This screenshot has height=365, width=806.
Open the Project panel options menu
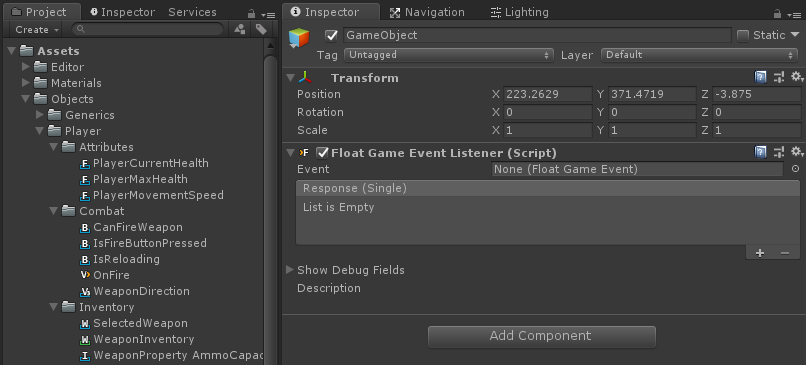tap(269, 15)
